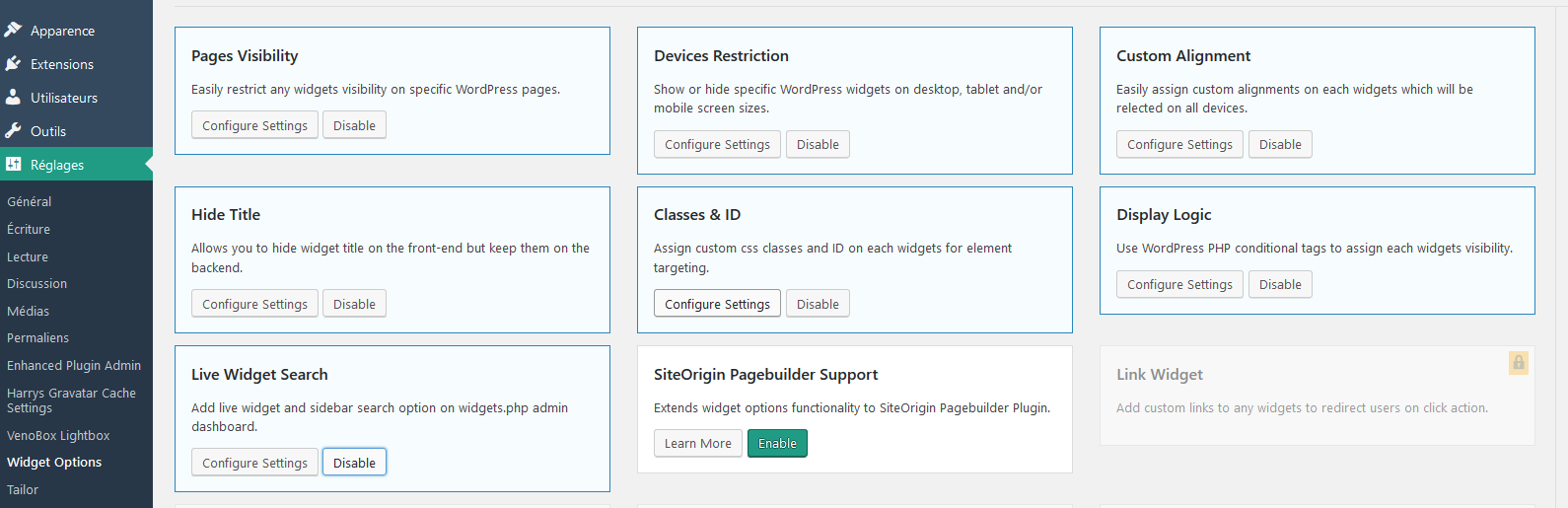Screen dimensions: 1568x508
Task: Open Harrys Gravatar Cache Settings
Action: pos(71,399)
